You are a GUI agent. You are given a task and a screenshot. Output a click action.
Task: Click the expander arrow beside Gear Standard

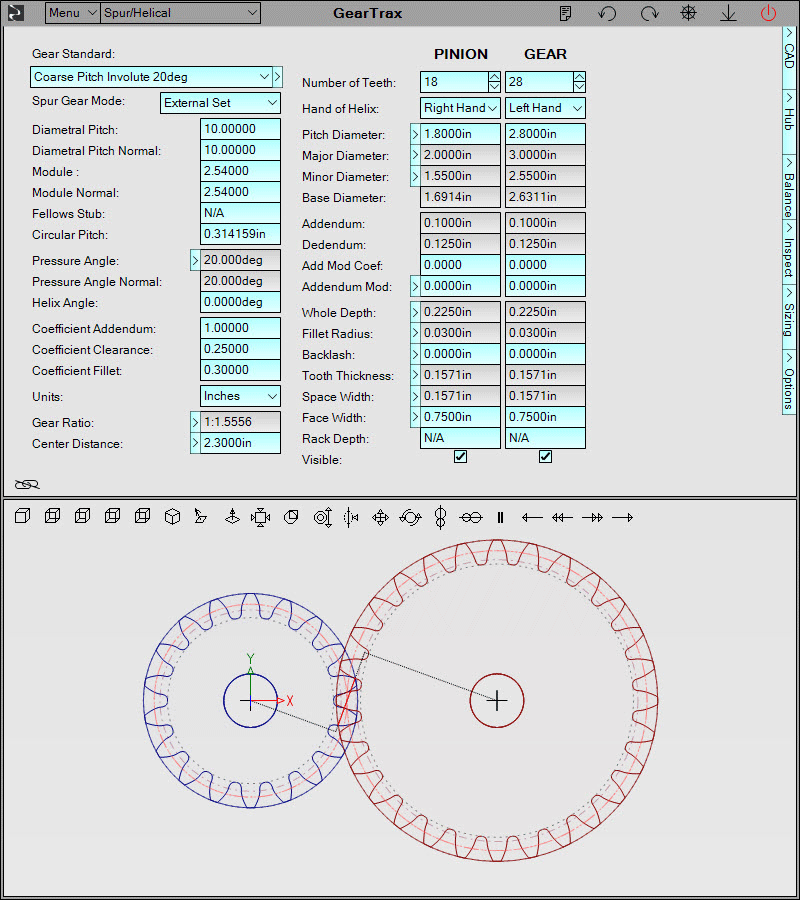(x=277, y=77)
